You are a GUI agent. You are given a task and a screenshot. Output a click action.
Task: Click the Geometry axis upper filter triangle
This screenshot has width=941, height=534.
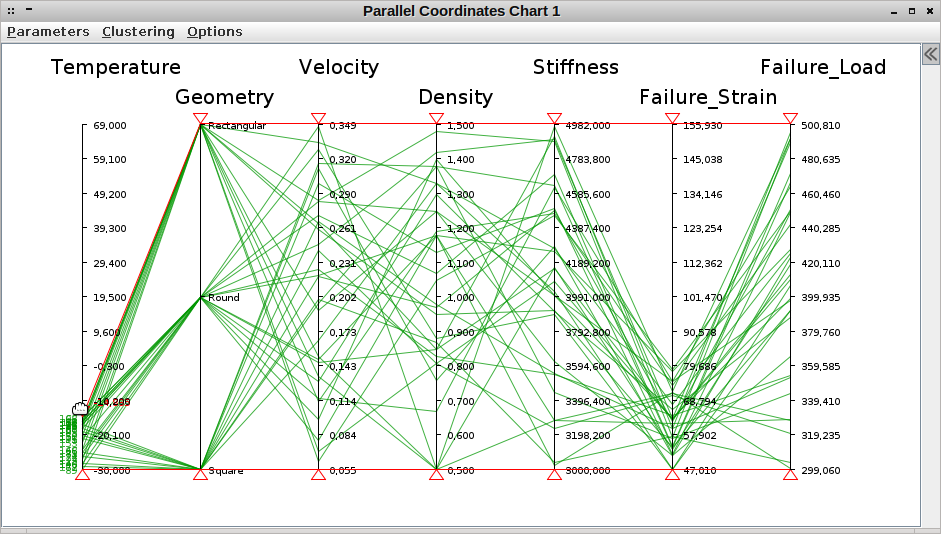coord(200,118)
